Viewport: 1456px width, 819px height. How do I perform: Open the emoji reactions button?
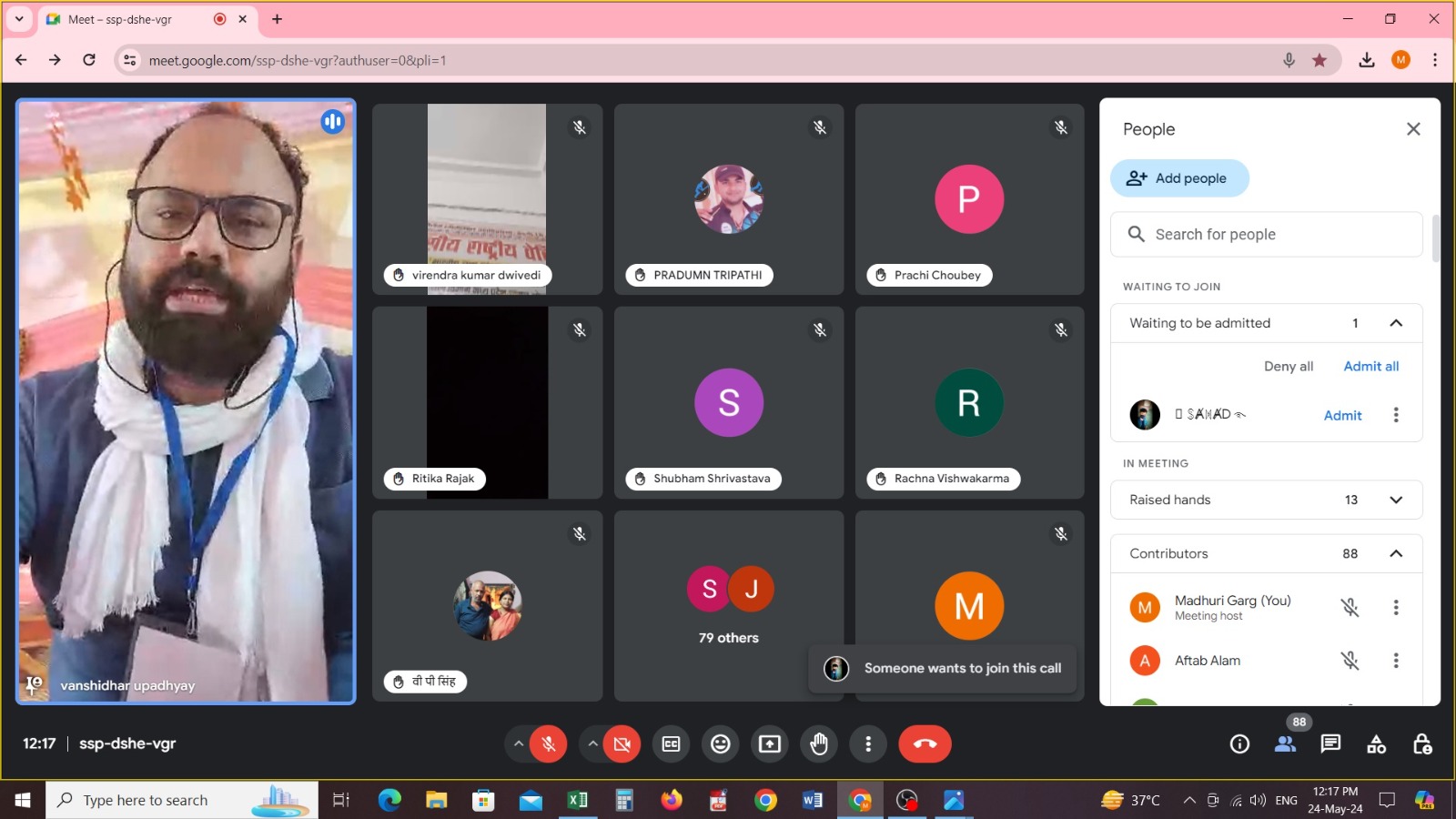click(x=721, y=744)
